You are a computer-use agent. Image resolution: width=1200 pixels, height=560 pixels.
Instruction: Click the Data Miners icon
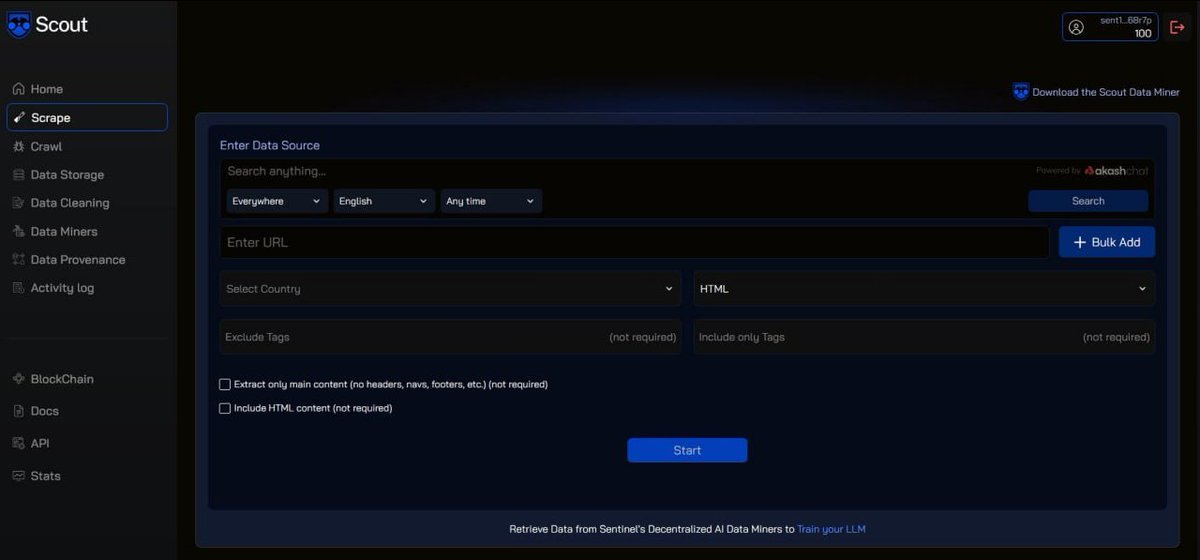[18, 231]
